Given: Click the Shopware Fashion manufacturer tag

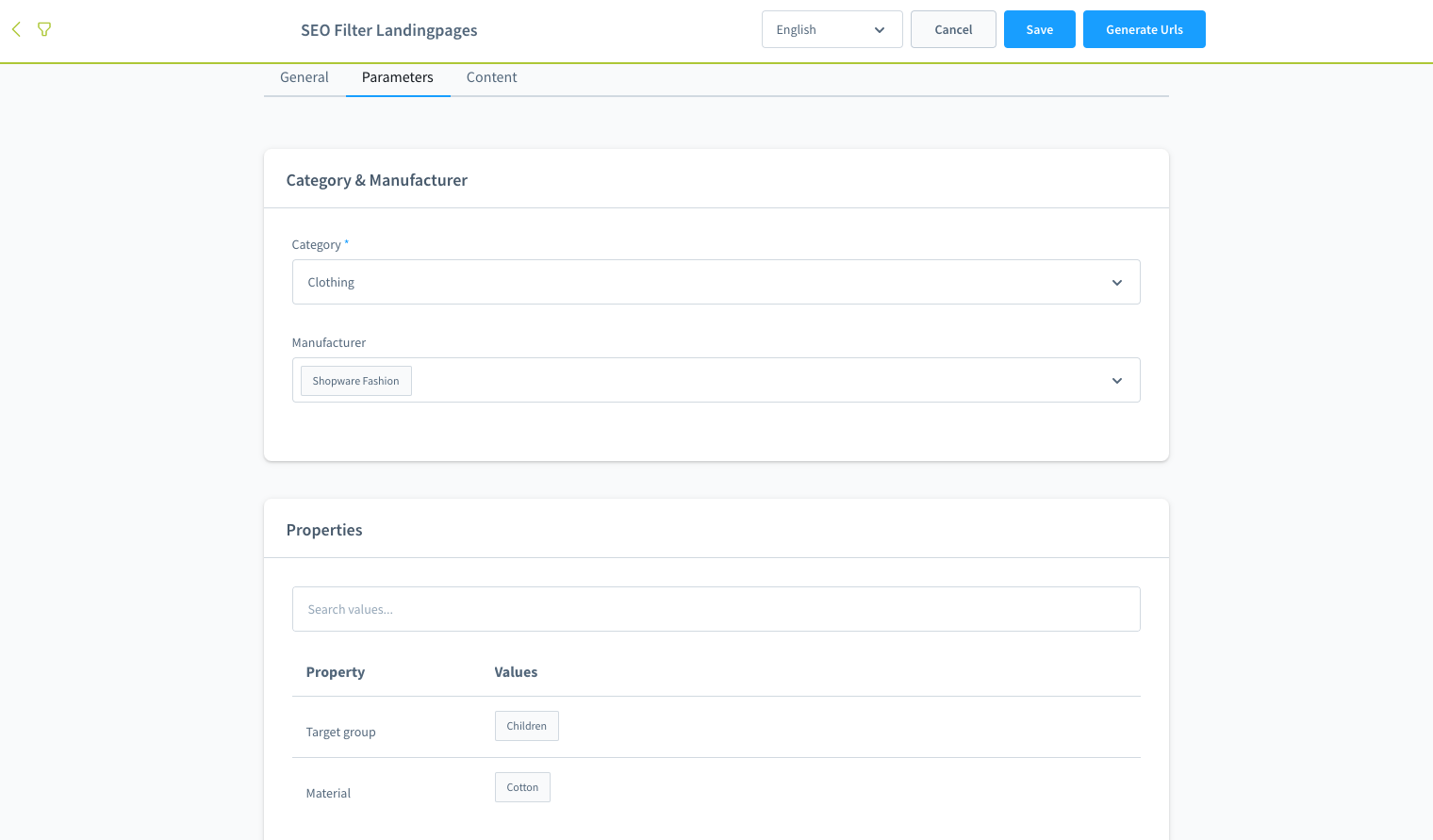Looking at the screenshot, I should point(356,381).
